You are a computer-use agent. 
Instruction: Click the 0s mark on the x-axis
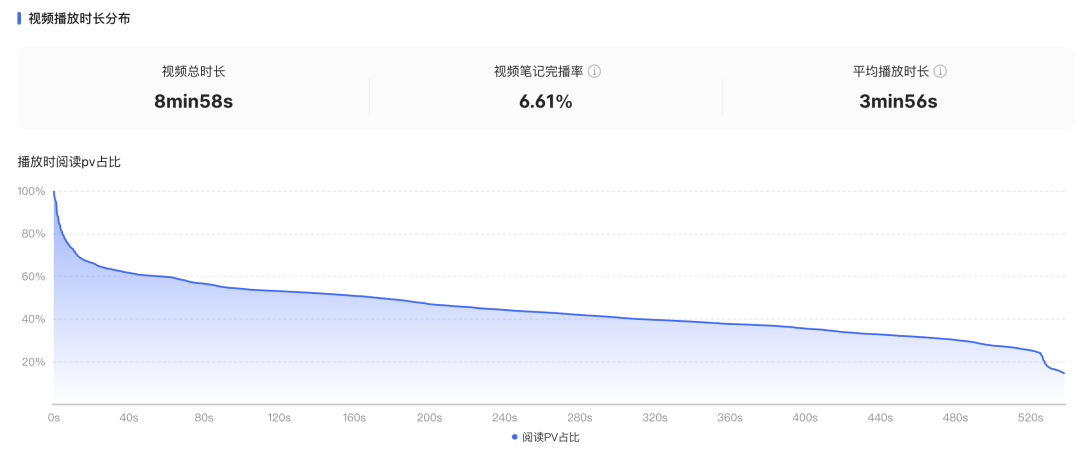tap(54, 418)
